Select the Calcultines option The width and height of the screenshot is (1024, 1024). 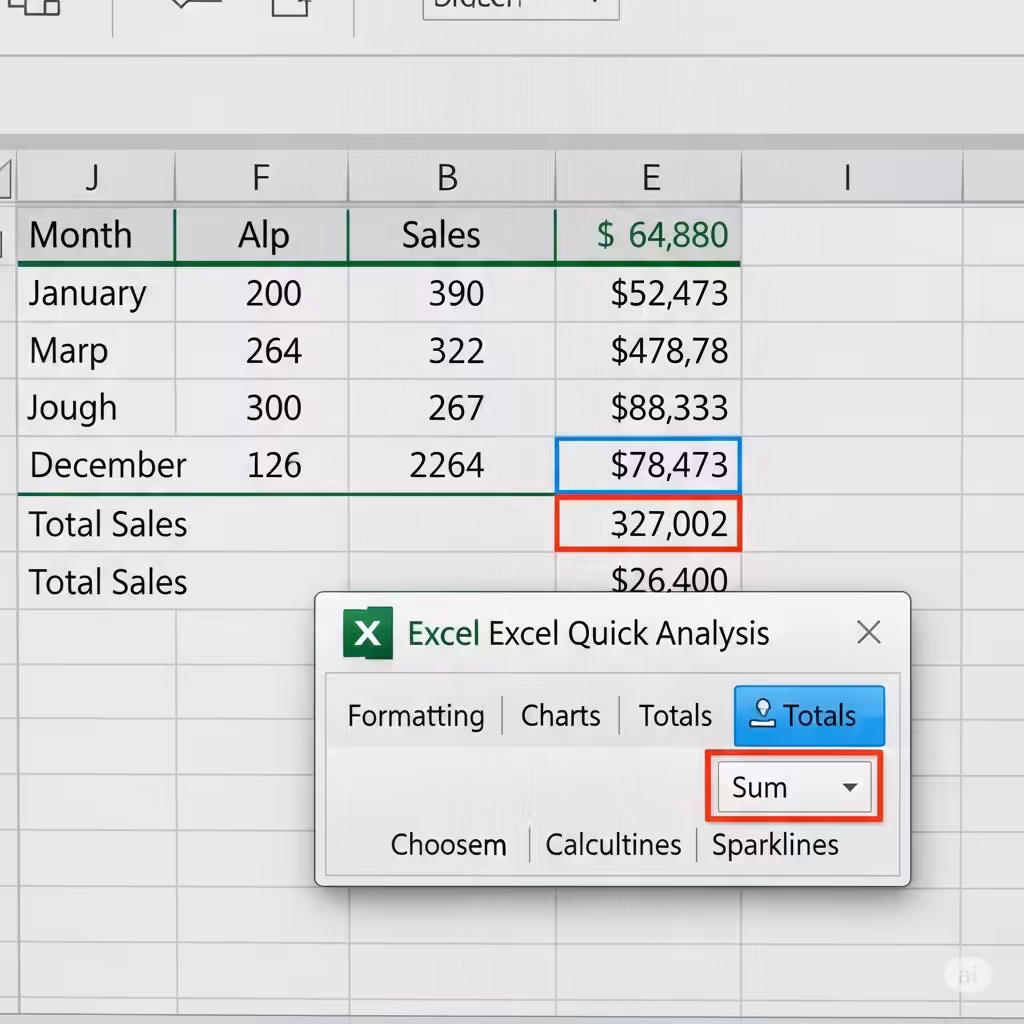613,845
